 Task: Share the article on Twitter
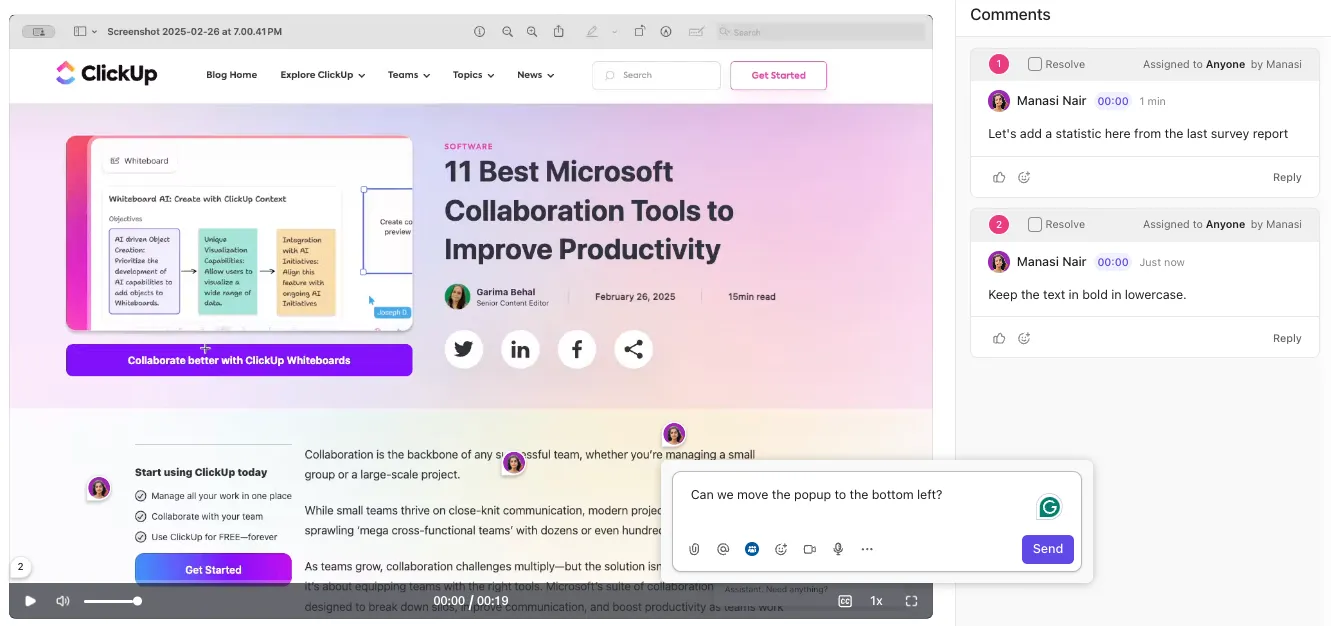[464, 349]
